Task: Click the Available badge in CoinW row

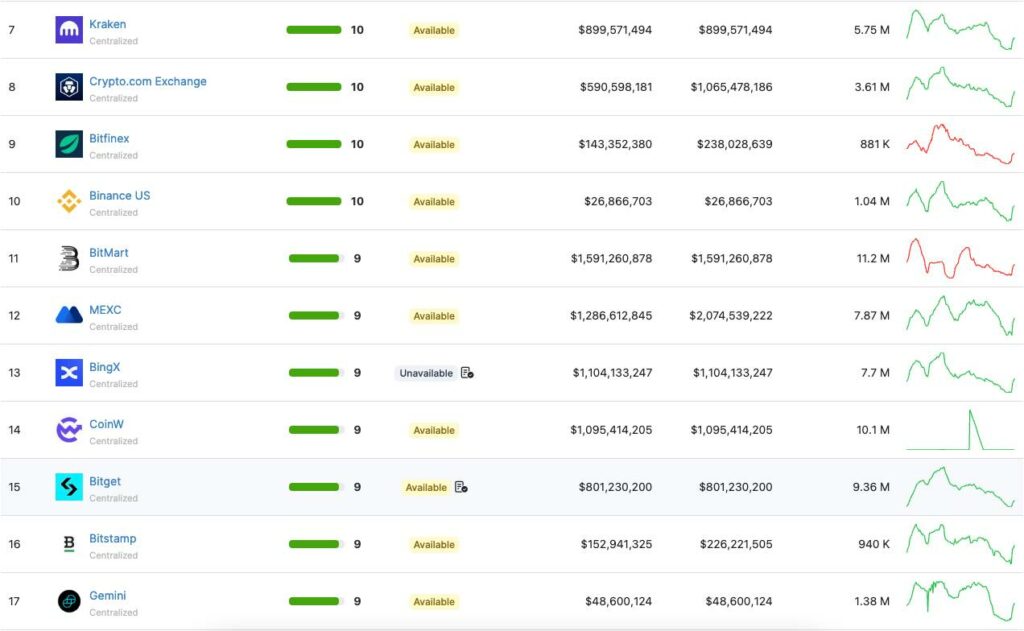Action: click(434, 430)
